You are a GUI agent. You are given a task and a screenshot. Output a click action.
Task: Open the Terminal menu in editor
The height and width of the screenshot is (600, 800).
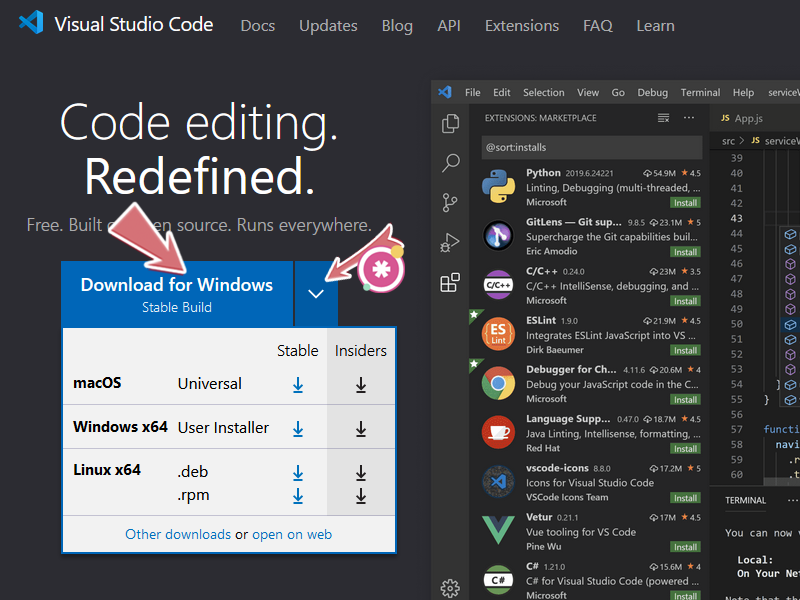pos(700,92)
